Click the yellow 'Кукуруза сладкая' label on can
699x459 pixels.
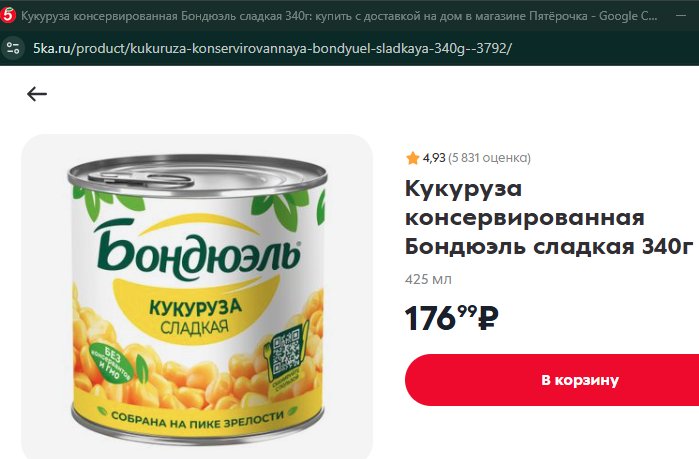click(x=195, y=317)
